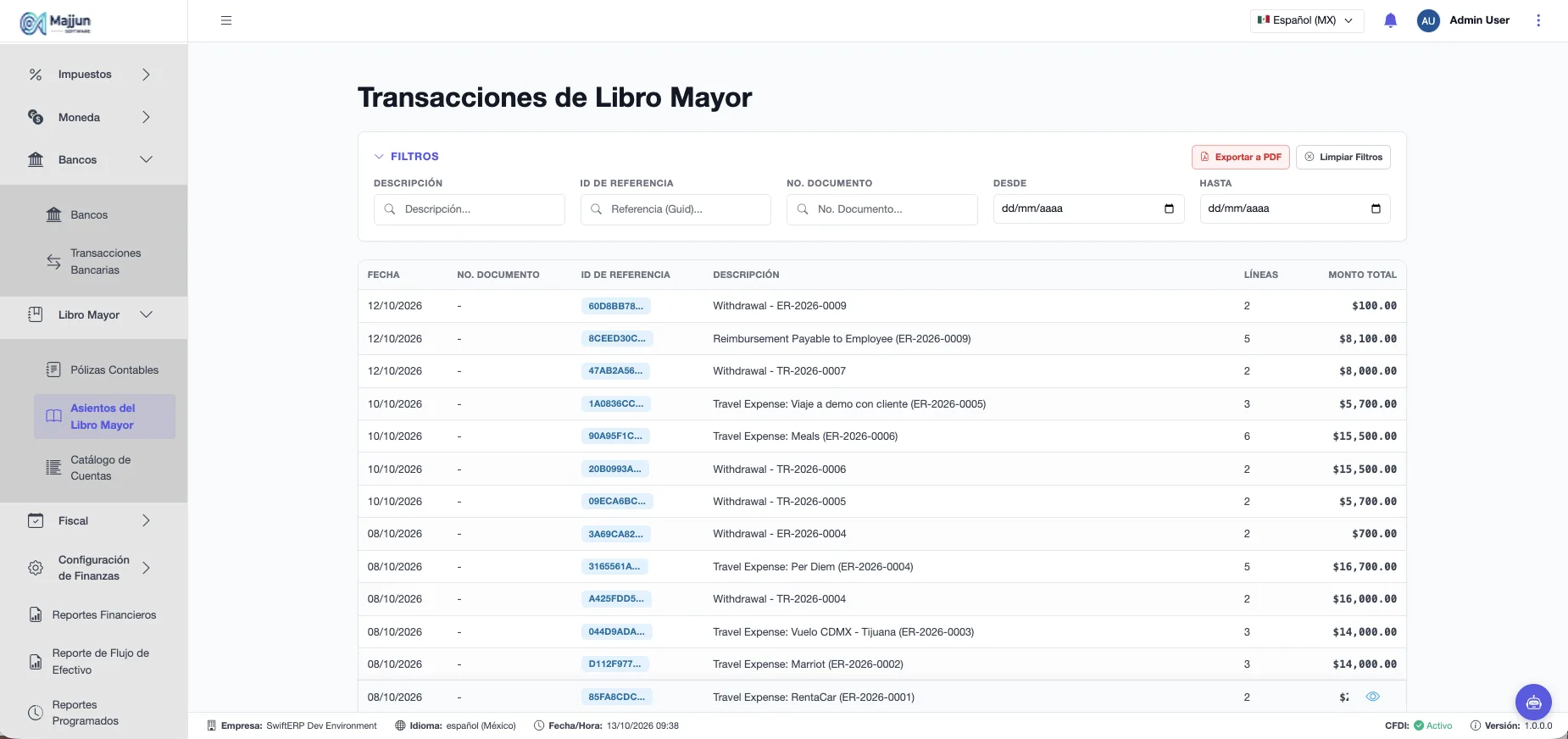Focus the Referencia (Guid) search field

[x=676, y=209]
